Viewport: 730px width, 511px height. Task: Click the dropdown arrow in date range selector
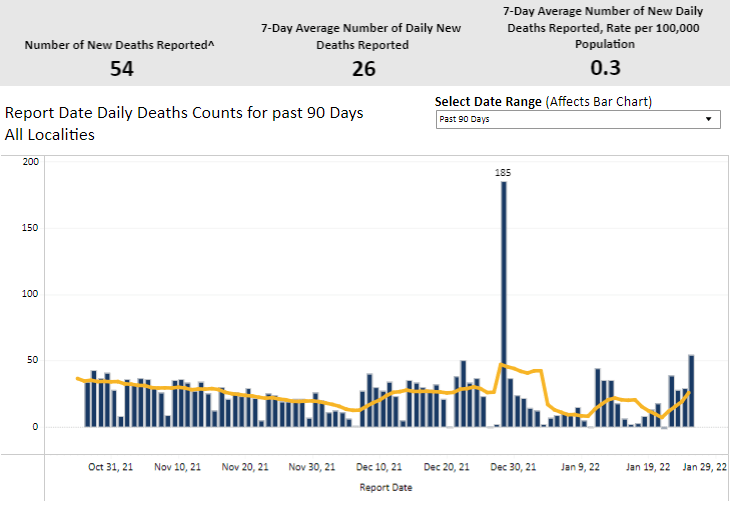[x=709, y=119]
